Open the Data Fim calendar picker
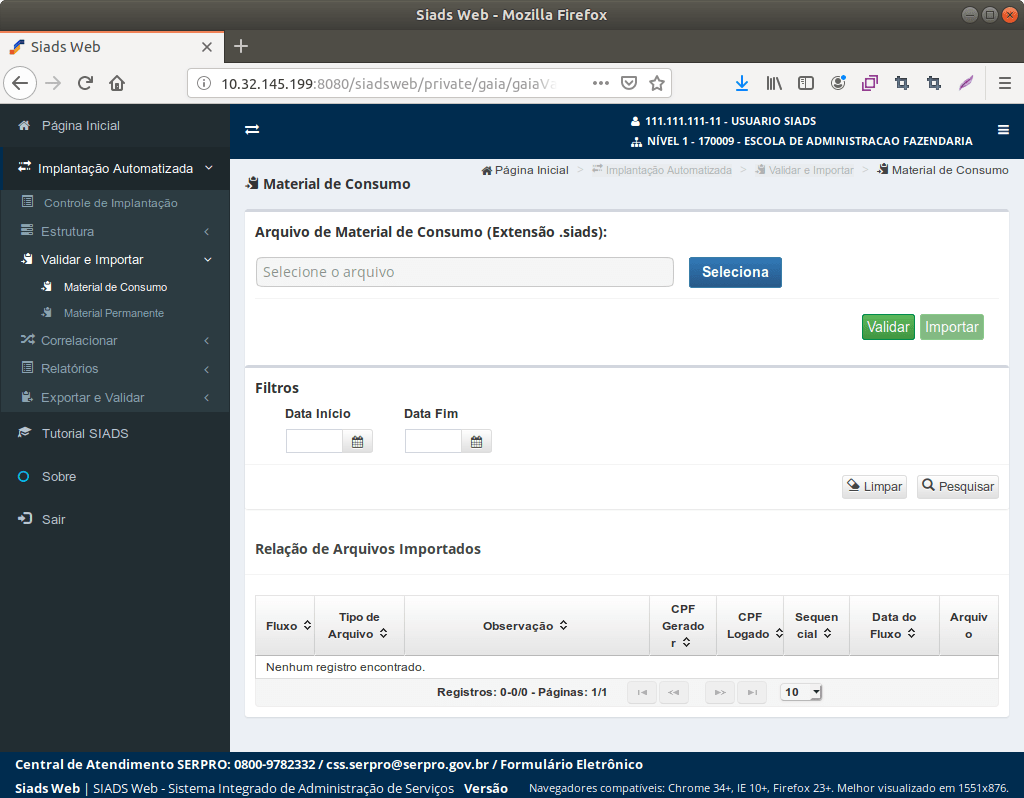Viewport: 1024px width, 798px height. click(476, 442)
